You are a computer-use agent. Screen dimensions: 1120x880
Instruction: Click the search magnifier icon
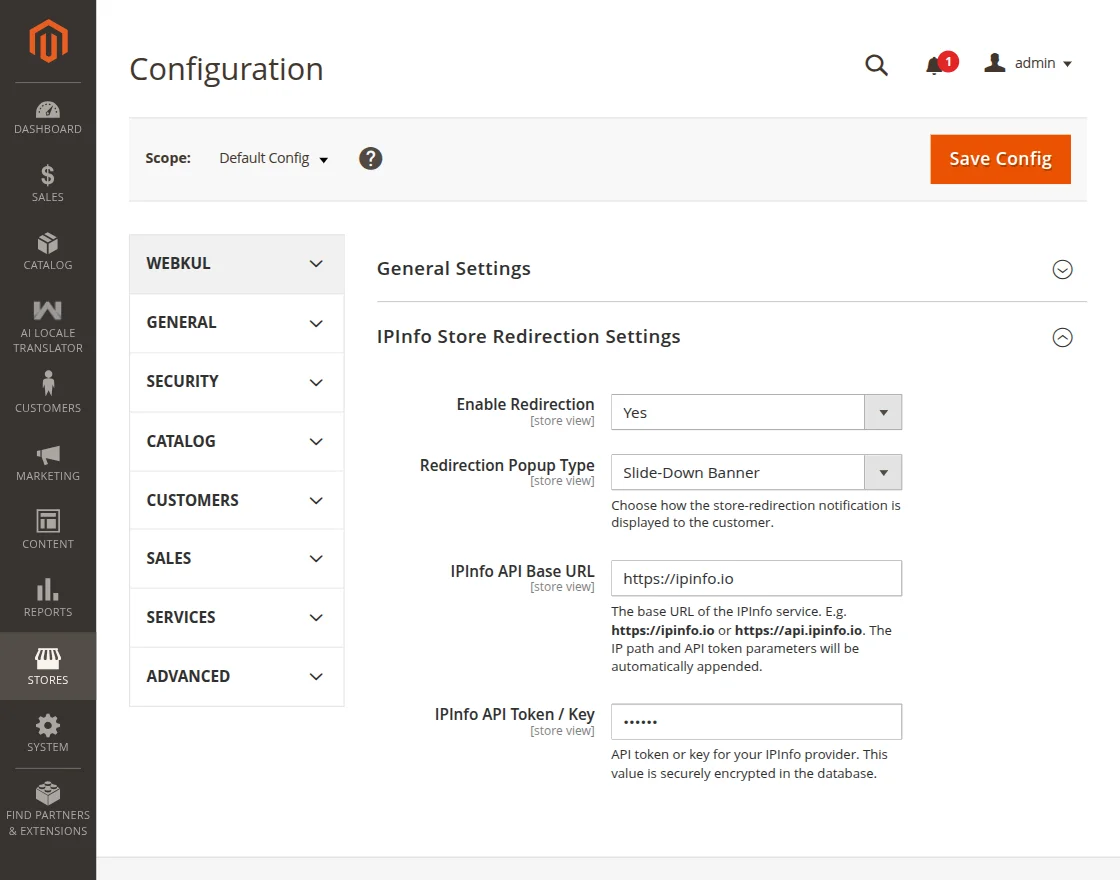click(x=876, y=65)
